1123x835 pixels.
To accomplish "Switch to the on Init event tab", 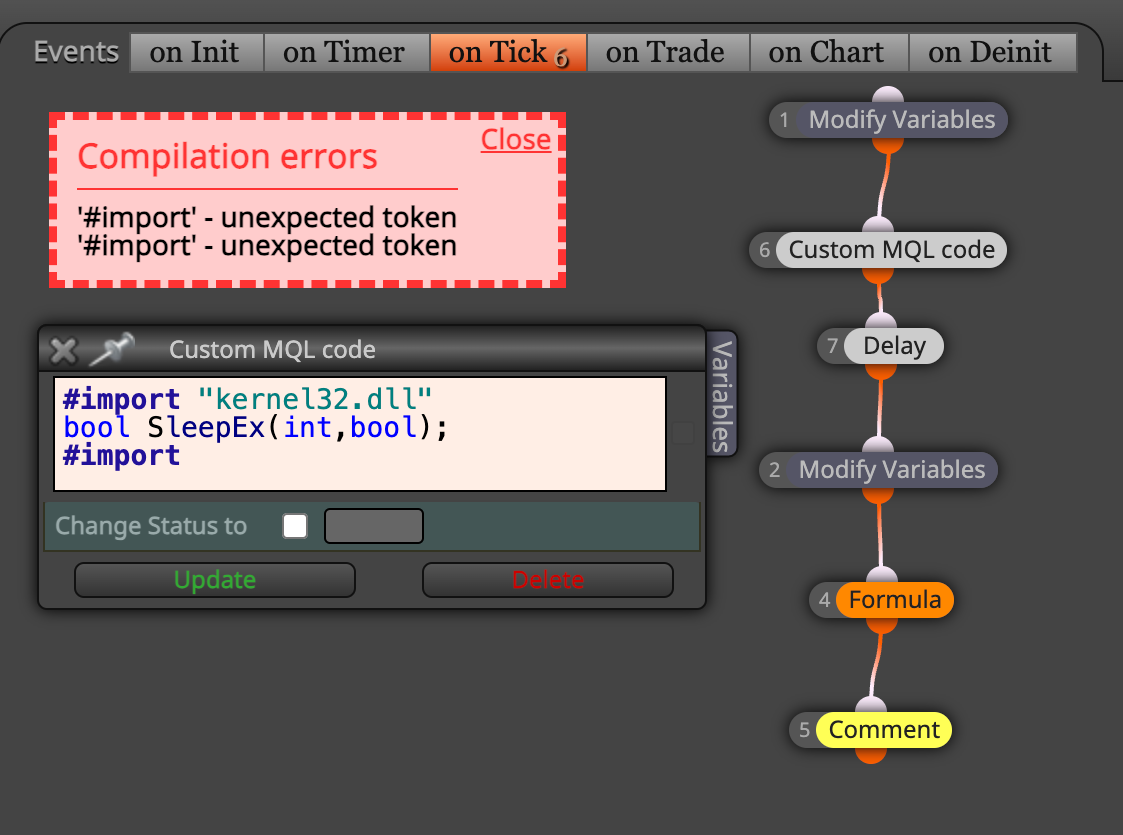I will pos(196,52).
